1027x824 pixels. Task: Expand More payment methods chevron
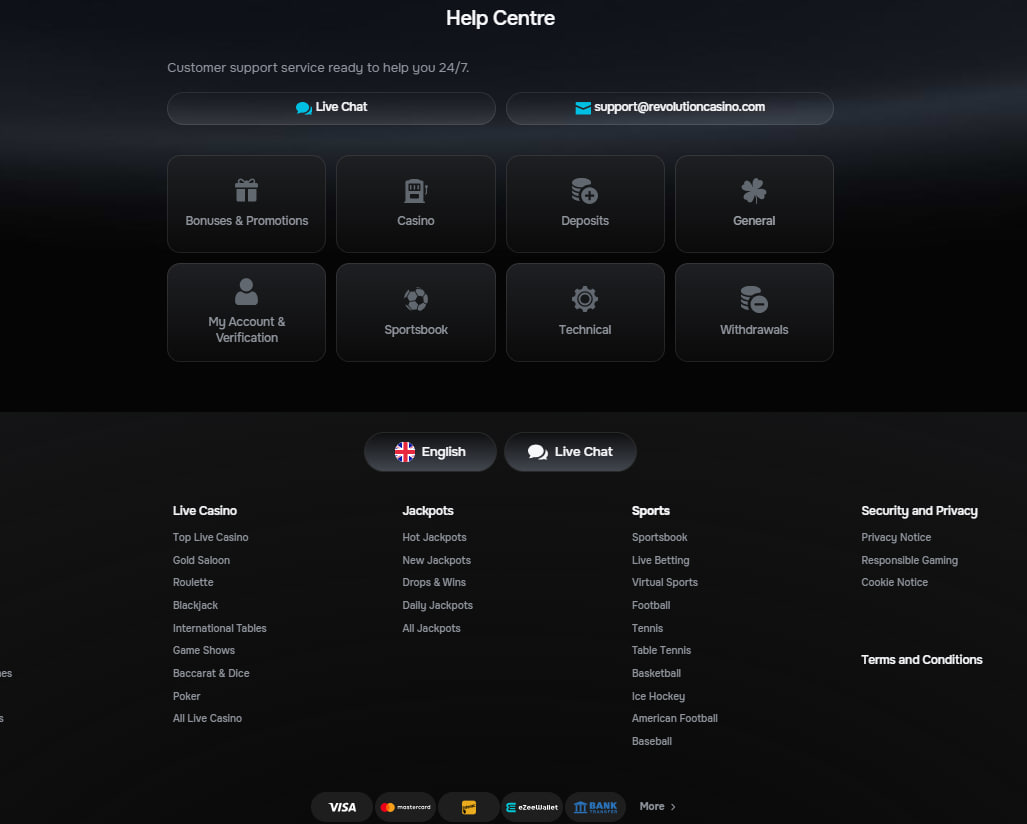point(672,807)
